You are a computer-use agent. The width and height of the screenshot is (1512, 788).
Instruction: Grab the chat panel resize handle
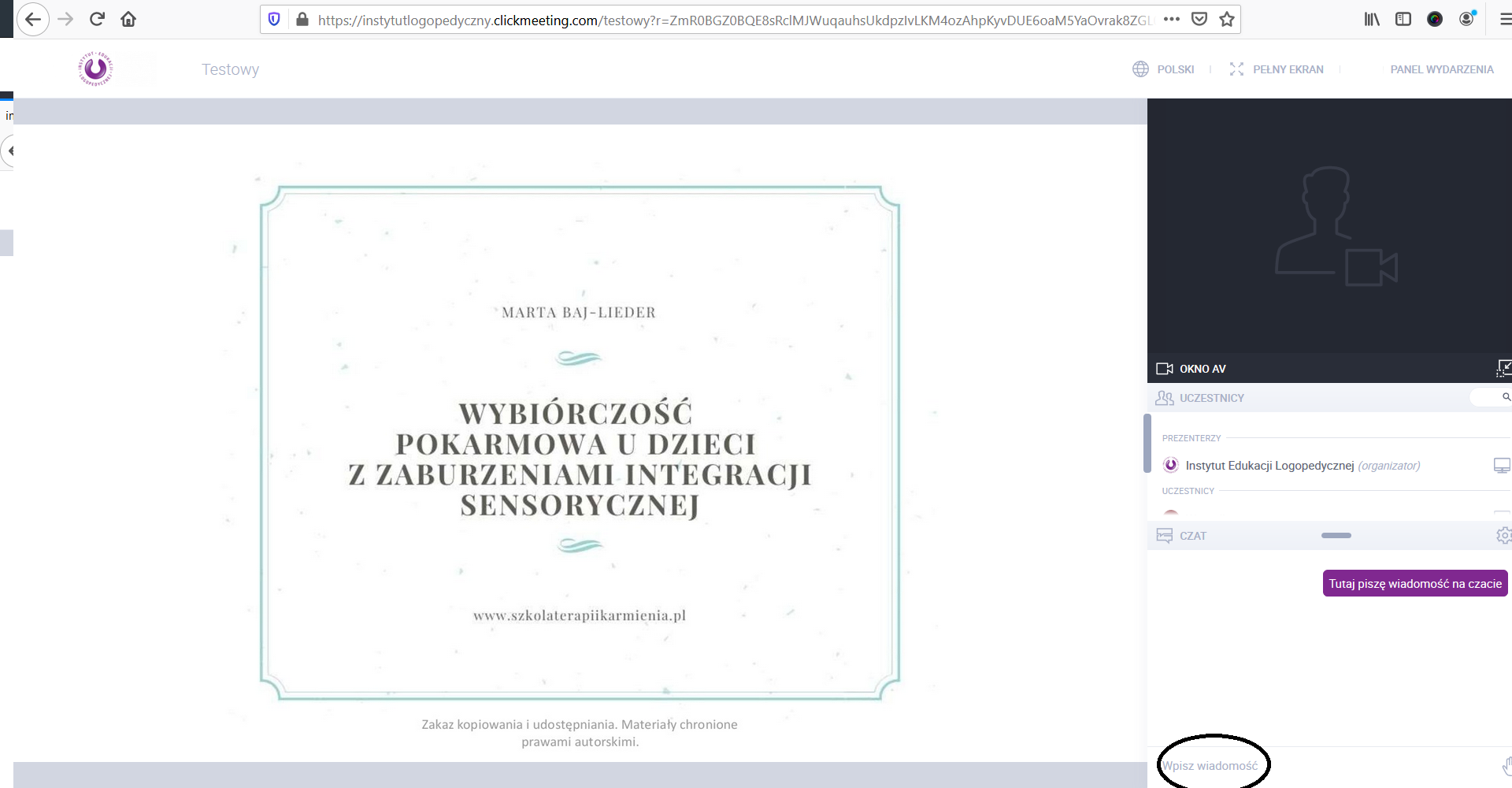[1336, 536]
